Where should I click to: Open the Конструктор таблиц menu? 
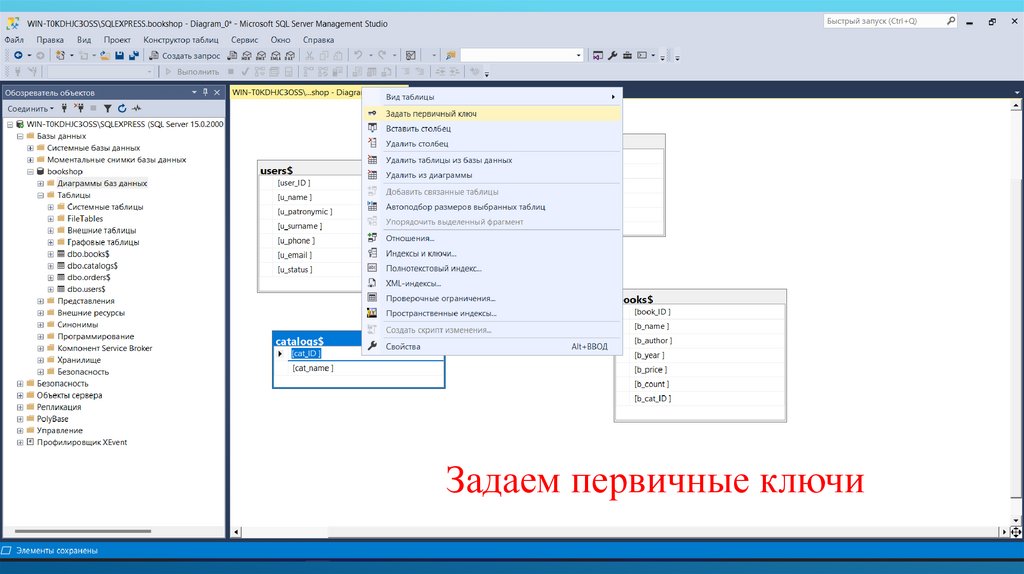[181, 40]
